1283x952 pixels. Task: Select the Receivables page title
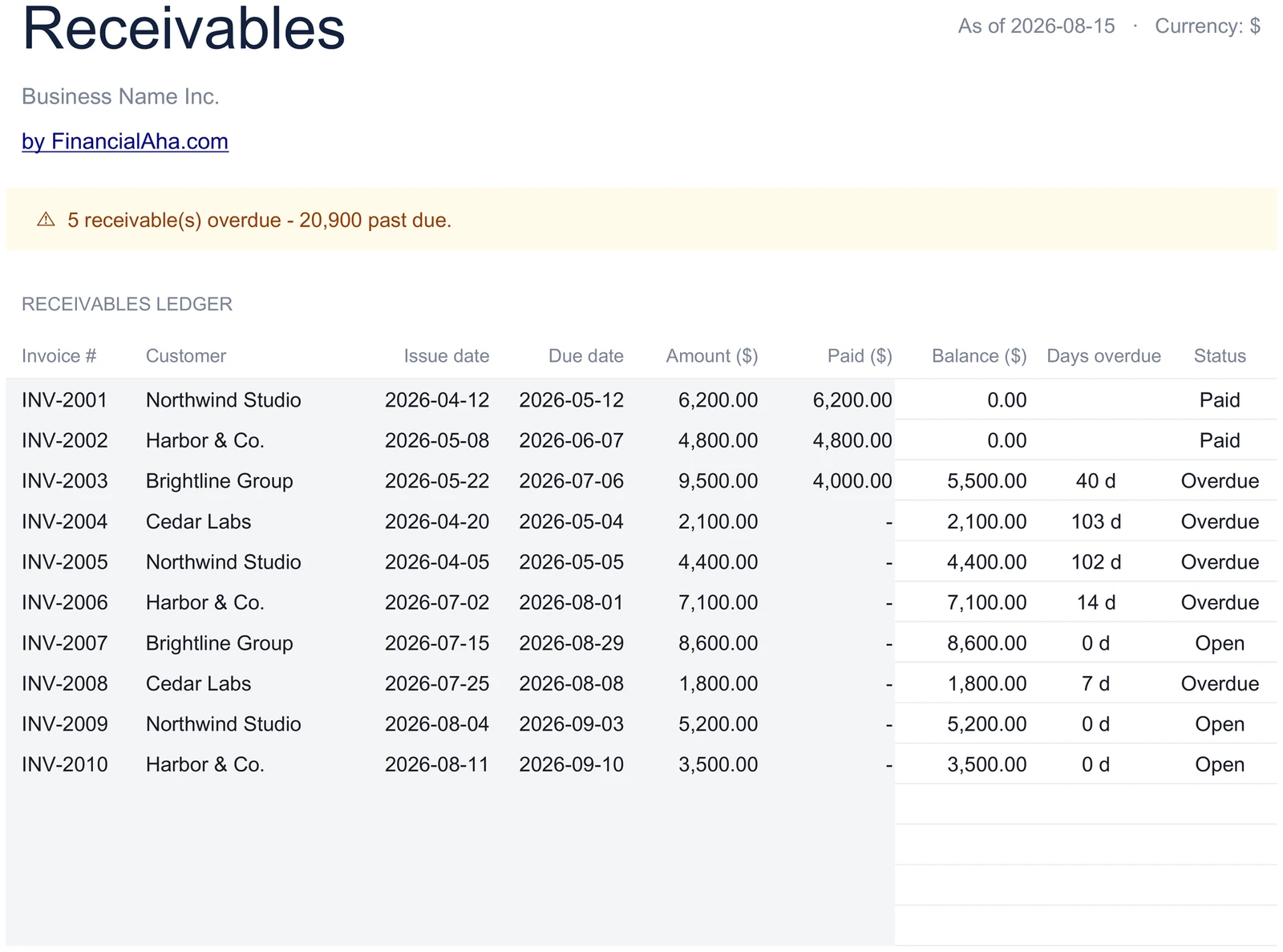(x=184, y=29)
